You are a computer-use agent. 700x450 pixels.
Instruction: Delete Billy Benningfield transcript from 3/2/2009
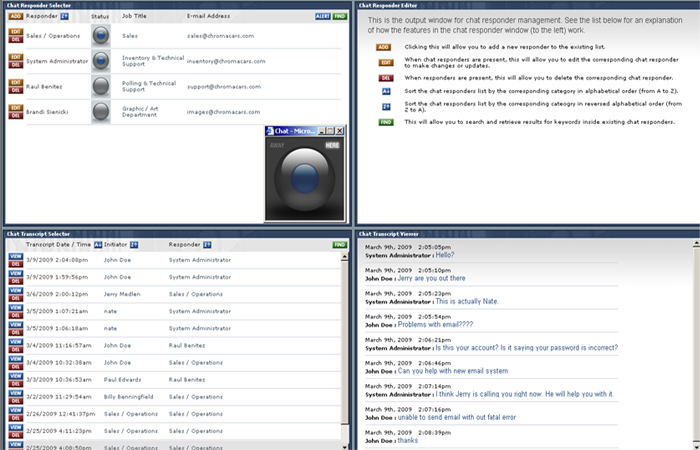(x=16, y=401)
